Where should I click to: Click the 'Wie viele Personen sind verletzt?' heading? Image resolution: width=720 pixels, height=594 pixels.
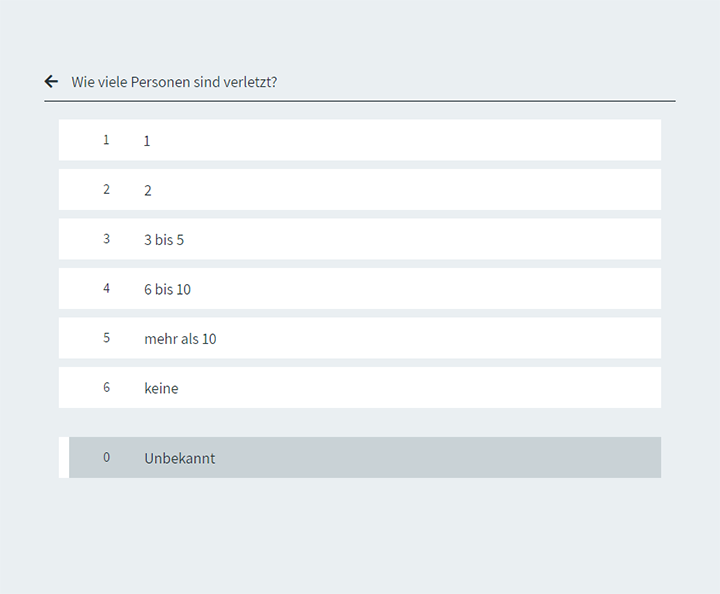pos(174,82)
